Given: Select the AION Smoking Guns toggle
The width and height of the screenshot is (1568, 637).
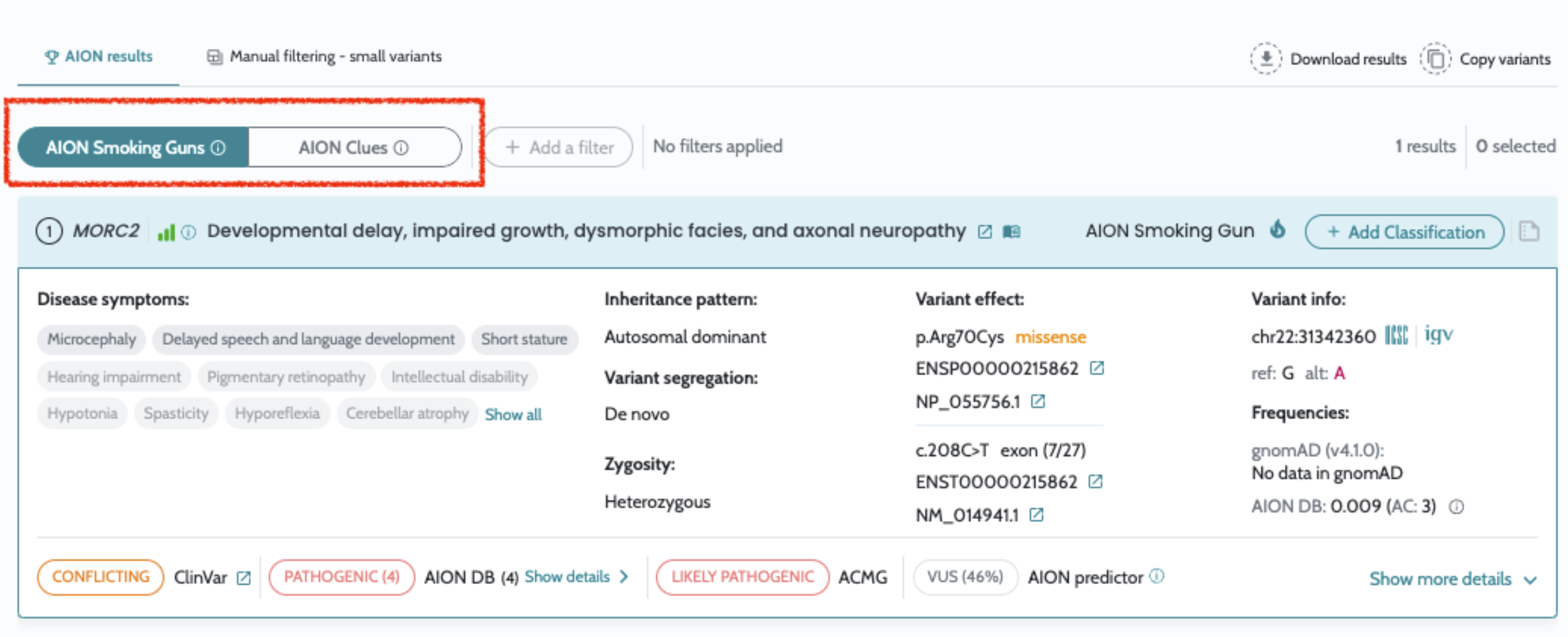Looking at the screenshot, I should pyautogui.click(x=134, y=148).
